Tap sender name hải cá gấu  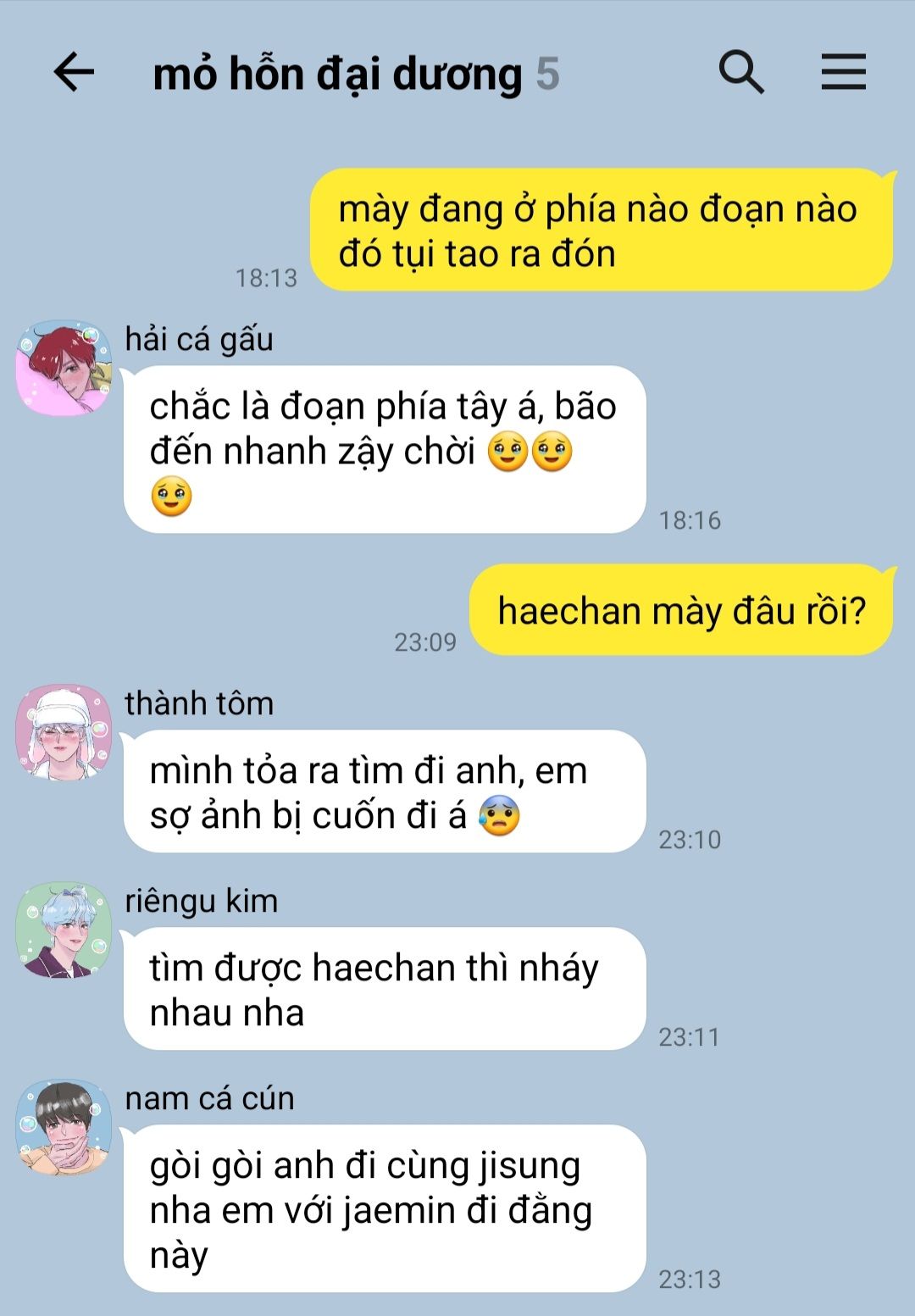[x=199, y=339]
